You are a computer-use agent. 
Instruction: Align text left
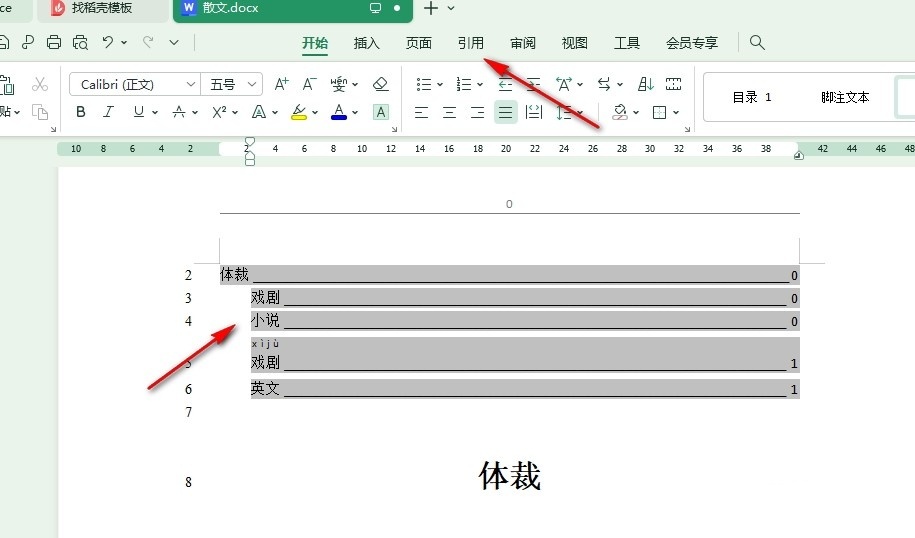[421, 112]
